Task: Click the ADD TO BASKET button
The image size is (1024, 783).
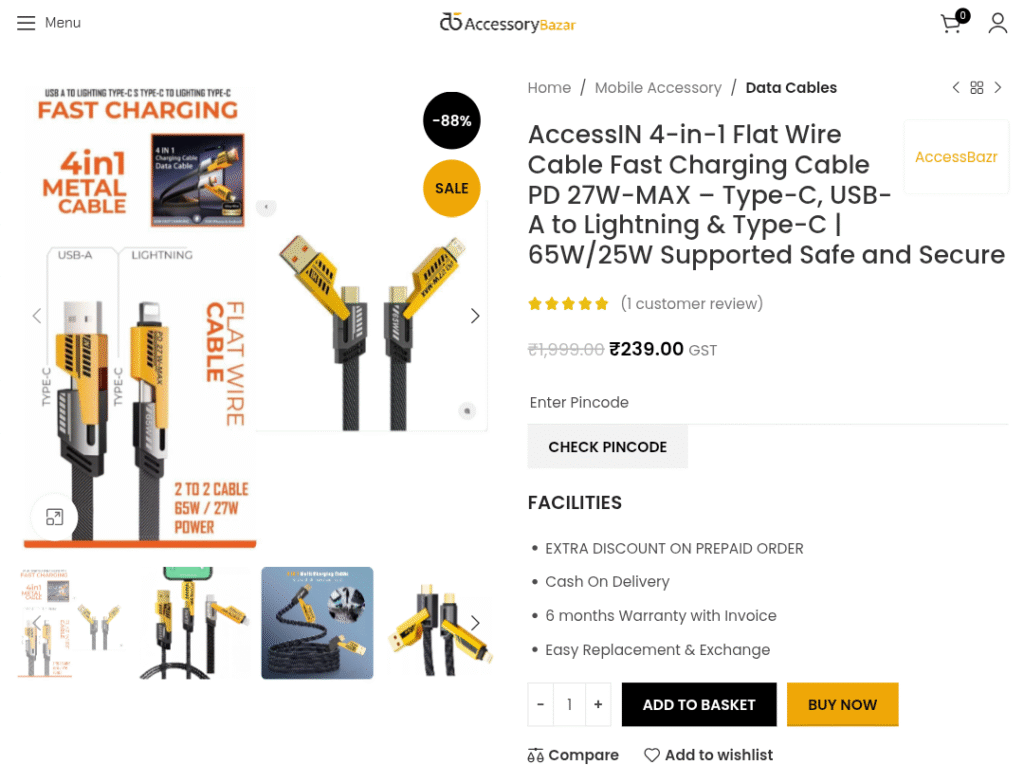Action: coord(699,705)
